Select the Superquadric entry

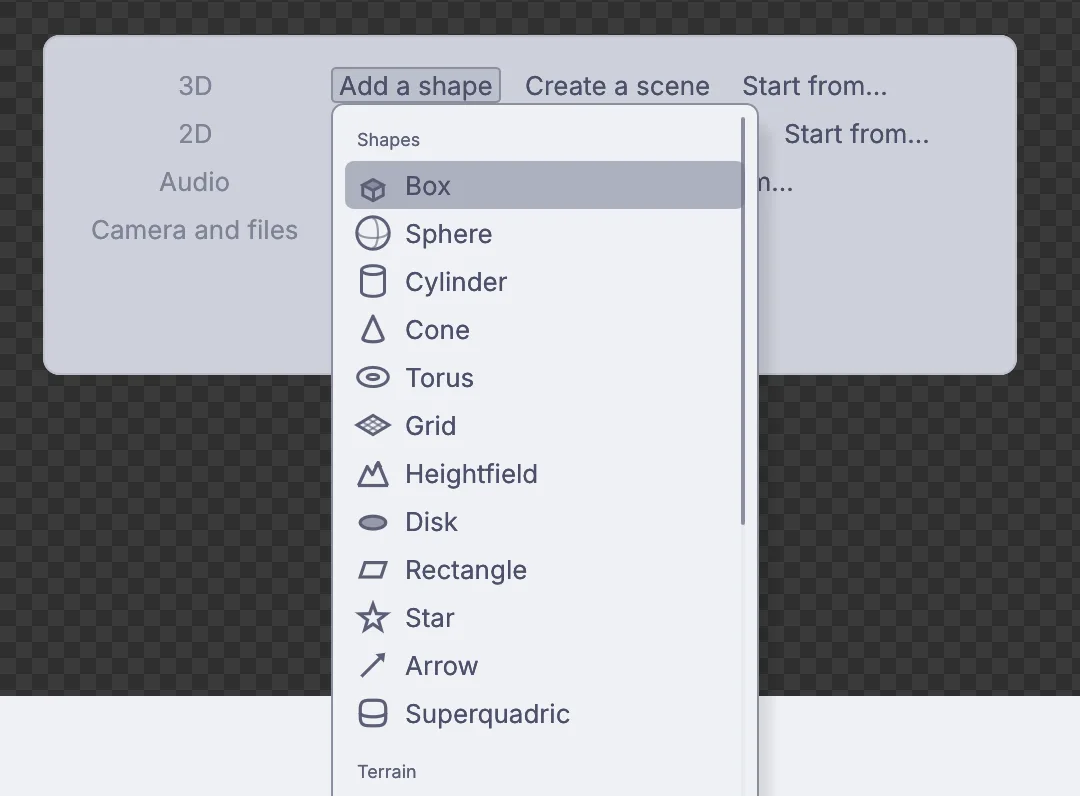click(x=544, y=714)
